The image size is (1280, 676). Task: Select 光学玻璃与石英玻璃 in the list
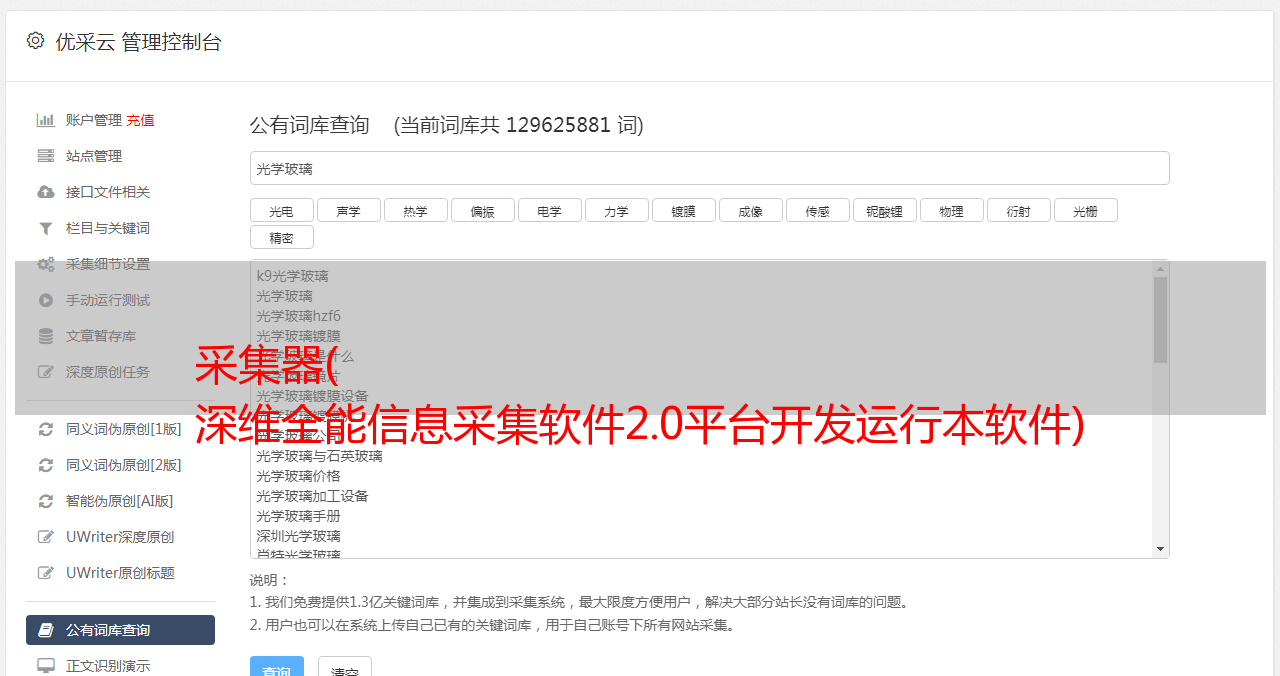pos(319,456)
